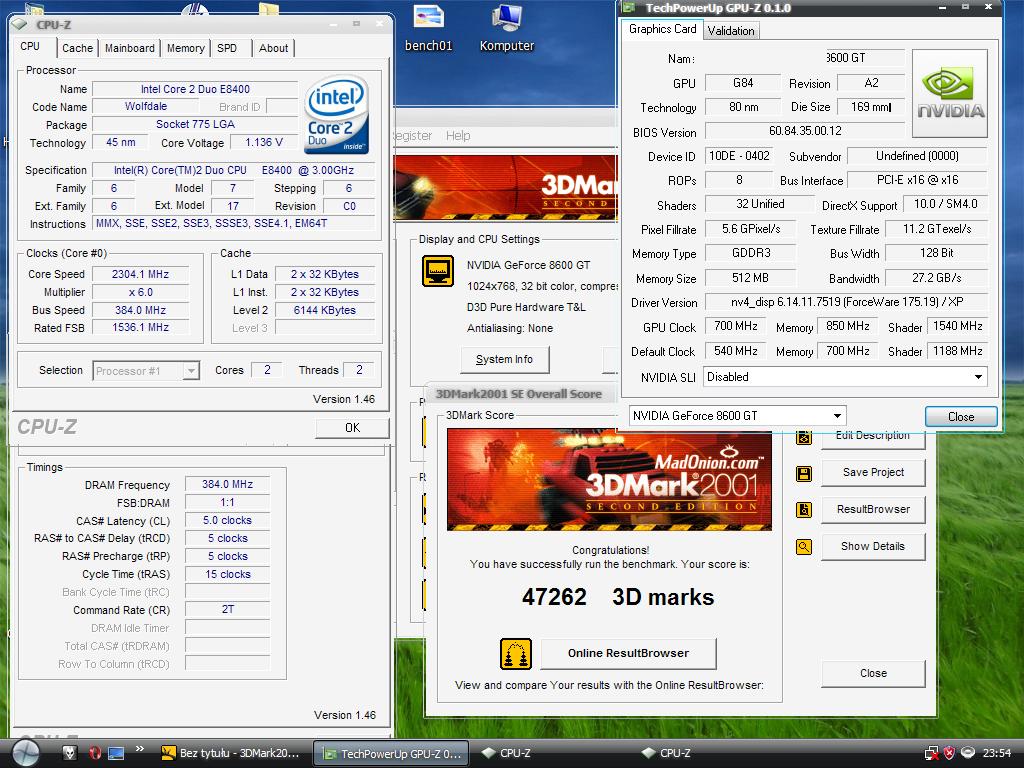Viewport: 1024px width, 768px height.
Task: Switch to the About tab
Action: pyautogui.click(x=273, y=48)
